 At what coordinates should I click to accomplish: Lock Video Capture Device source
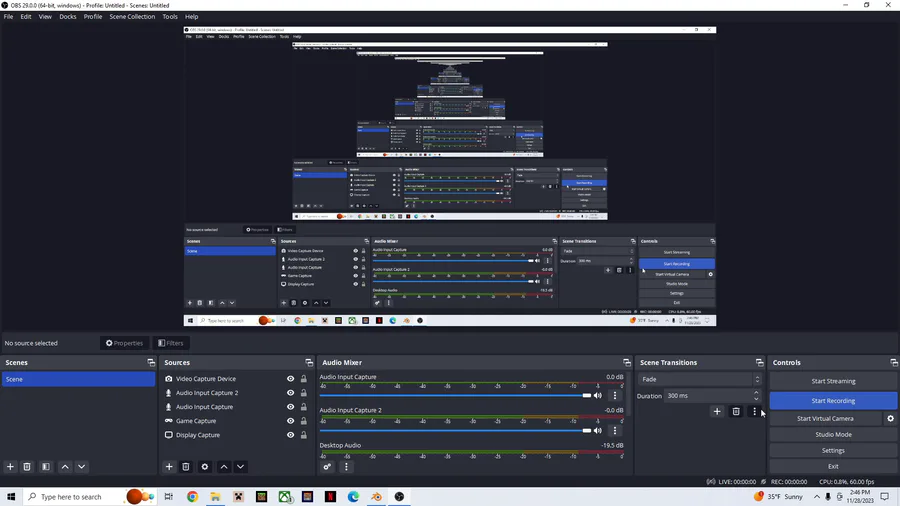pyautogui.click(x=304, y=379)
